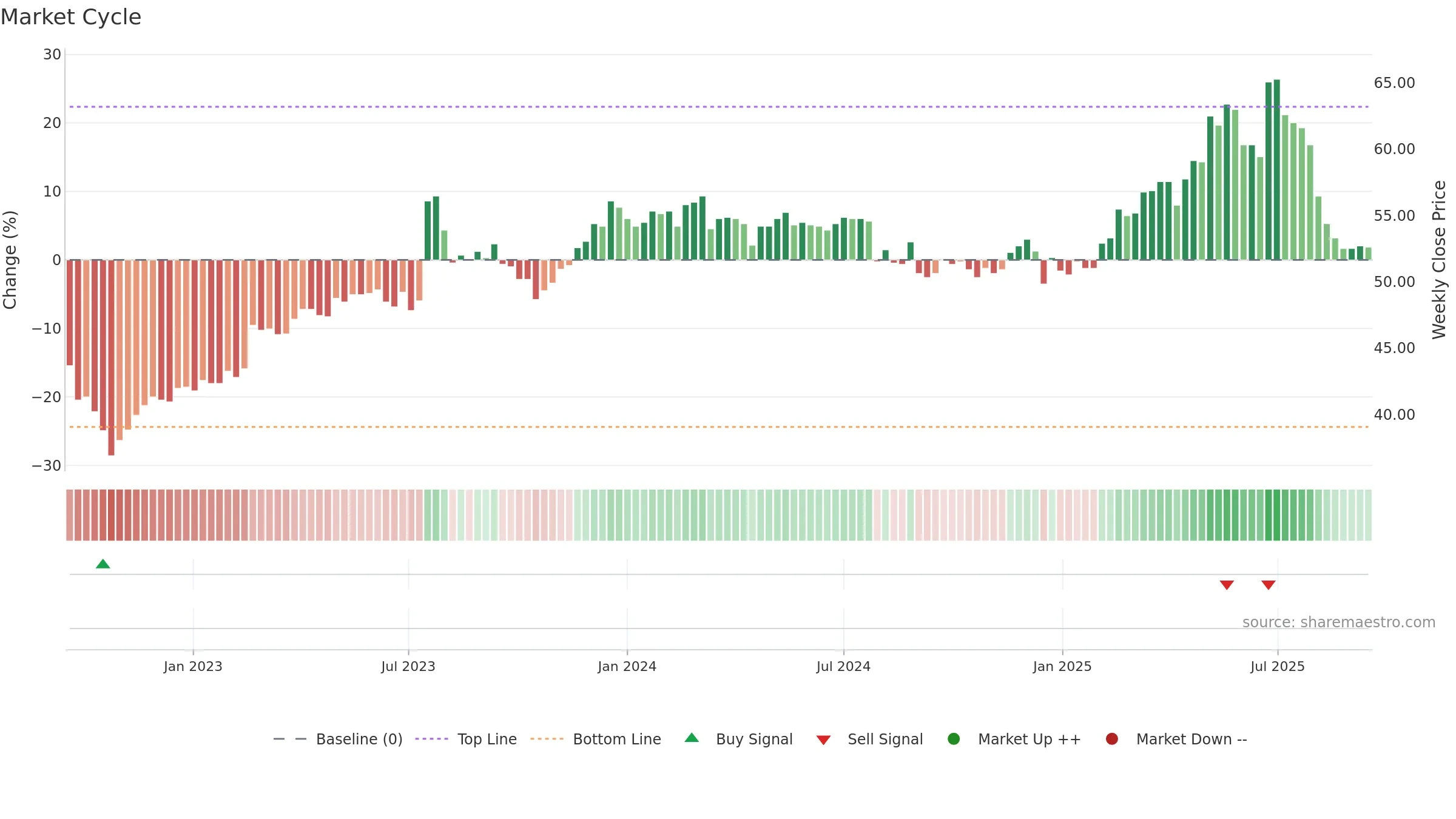Click the Jul 2025 axis label

coord(1278,667)
